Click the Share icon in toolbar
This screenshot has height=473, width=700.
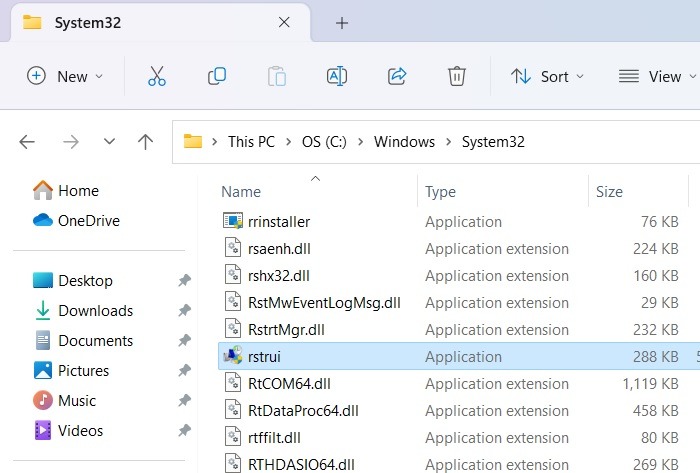tap(397, 76)
